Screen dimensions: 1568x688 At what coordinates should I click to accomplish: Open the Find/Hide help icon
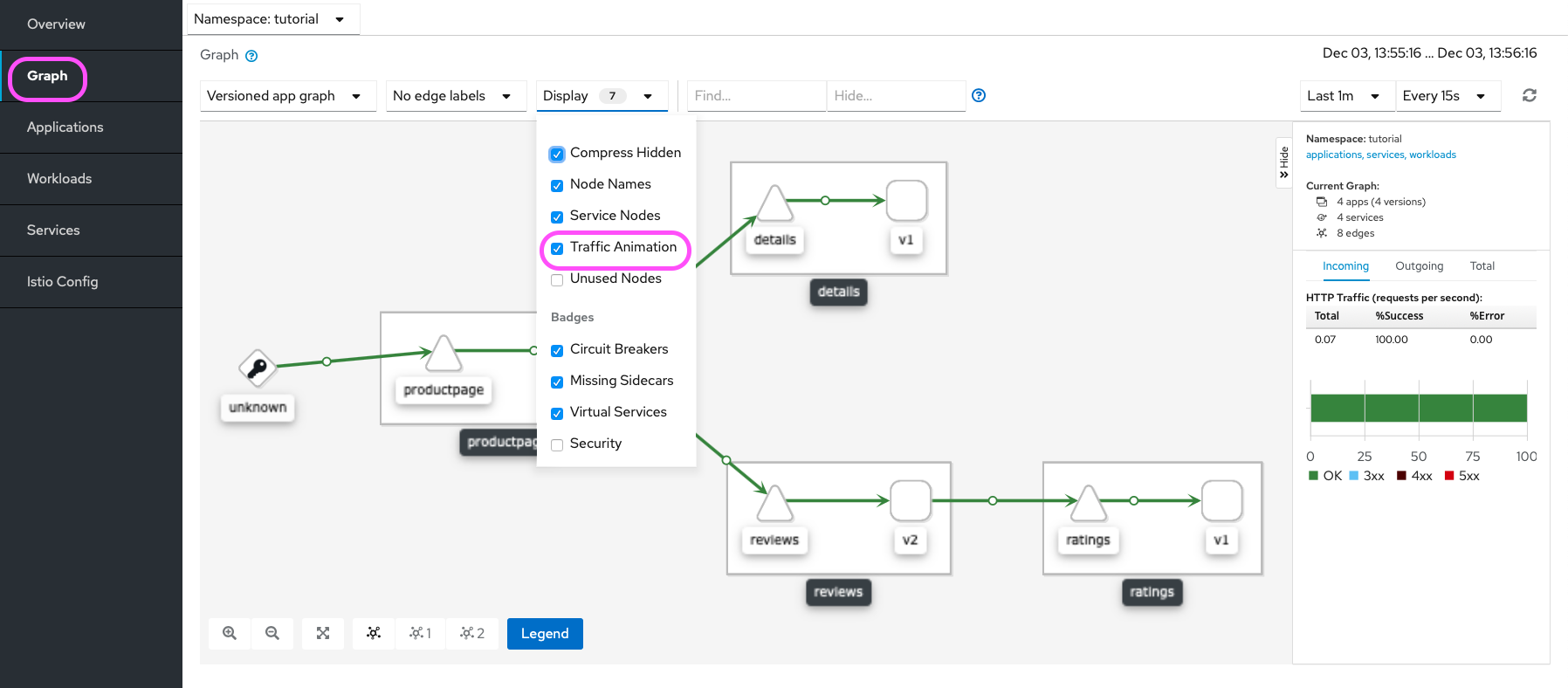tap(979, 95)
